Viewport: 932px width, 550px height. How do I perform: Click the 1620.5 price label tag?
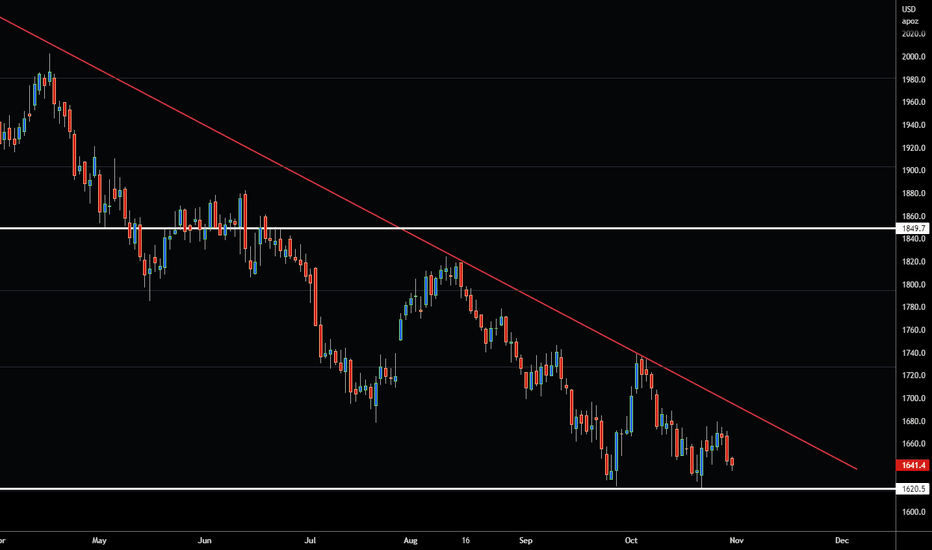(x=913, y=489)
